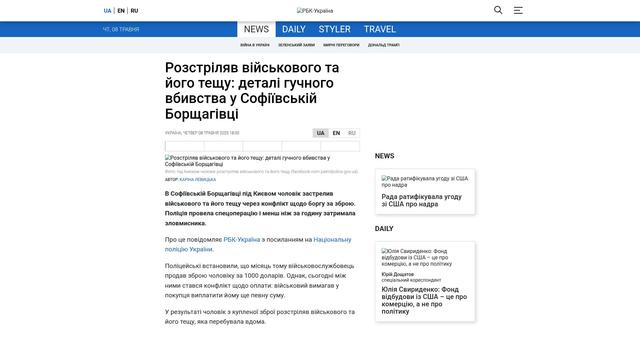
Task: Switch site language to RU in header
Action: (x=134, y=11)
